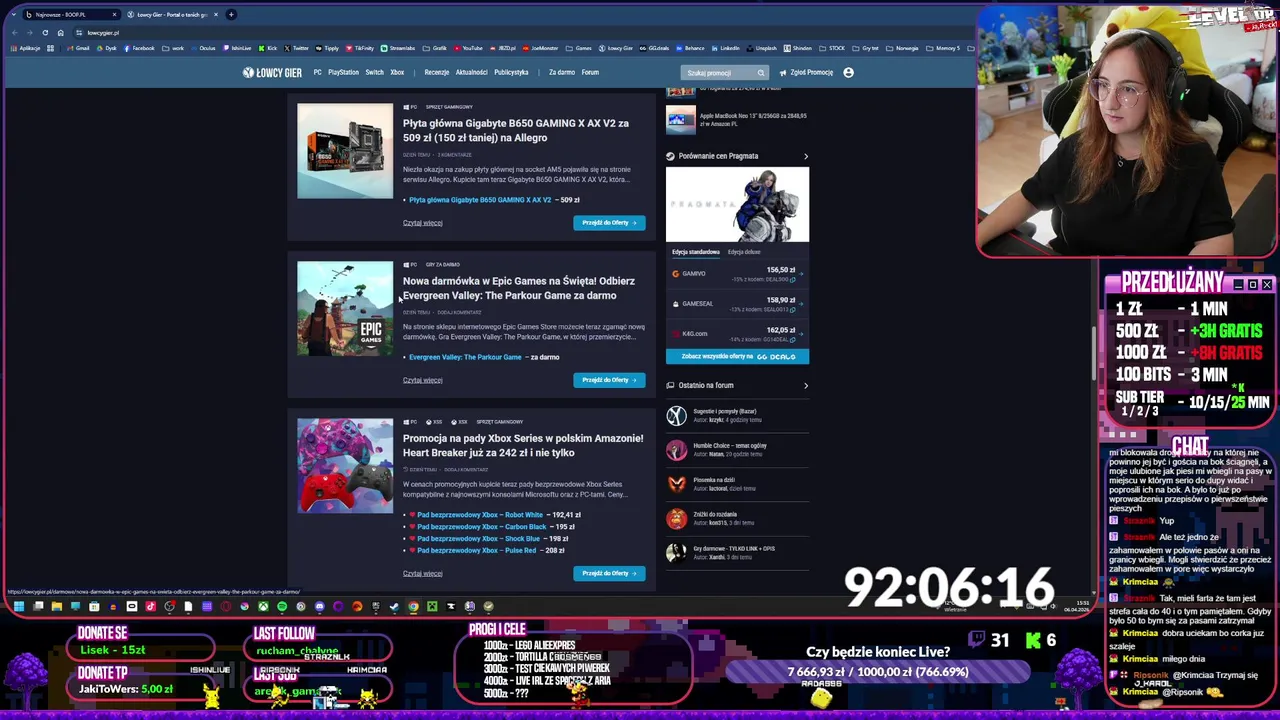Open the Za darmo section
Image resolution: width=1280 pixels, height=720 pixels.
coord(561,72)
